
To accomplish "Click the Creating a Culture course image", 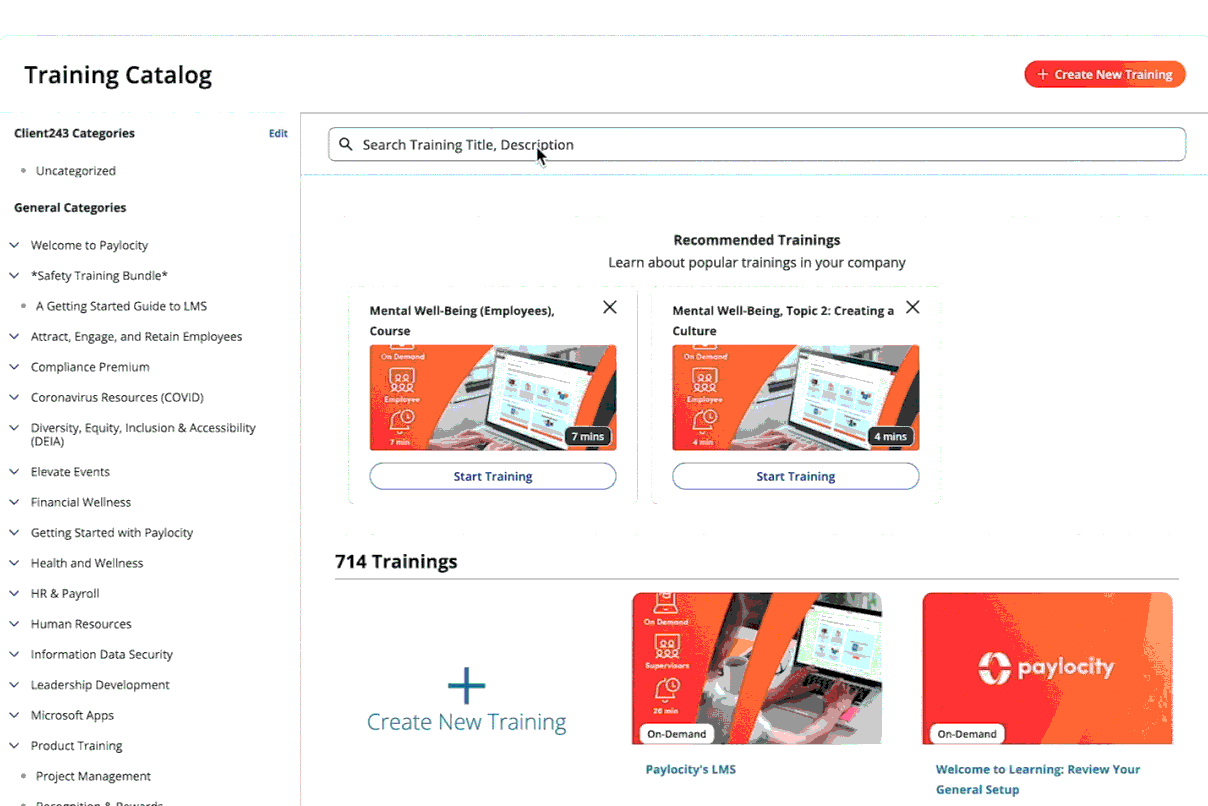I will [796, 398].
